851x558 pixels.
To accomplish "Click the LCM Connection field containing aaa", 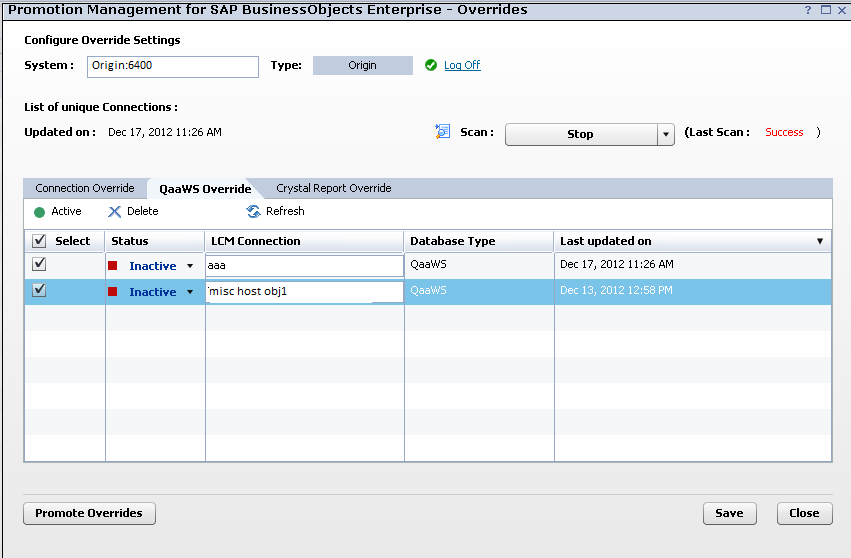I will click(x=304, y=265).
